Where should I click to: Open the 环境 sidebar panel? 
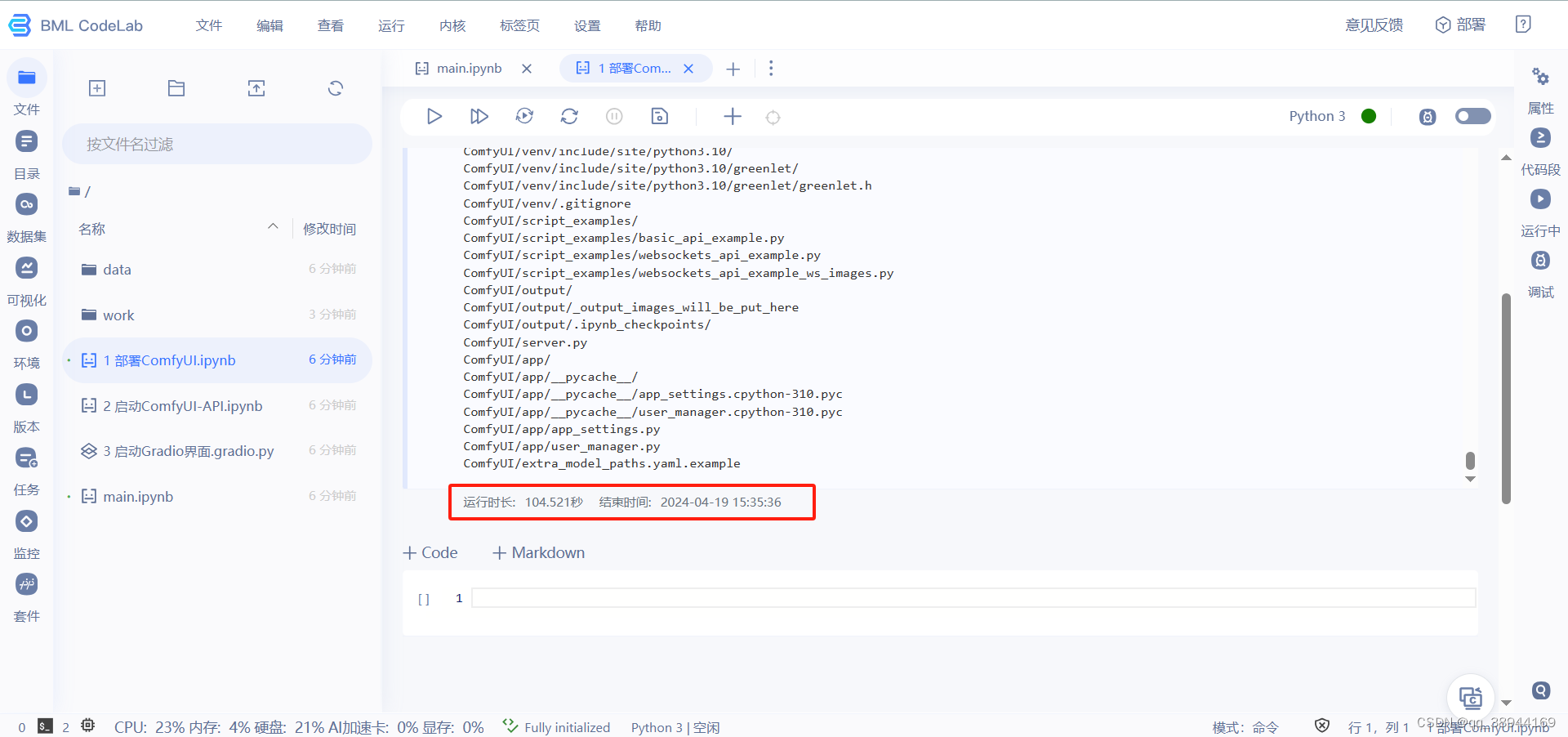[x=27, y=331]
